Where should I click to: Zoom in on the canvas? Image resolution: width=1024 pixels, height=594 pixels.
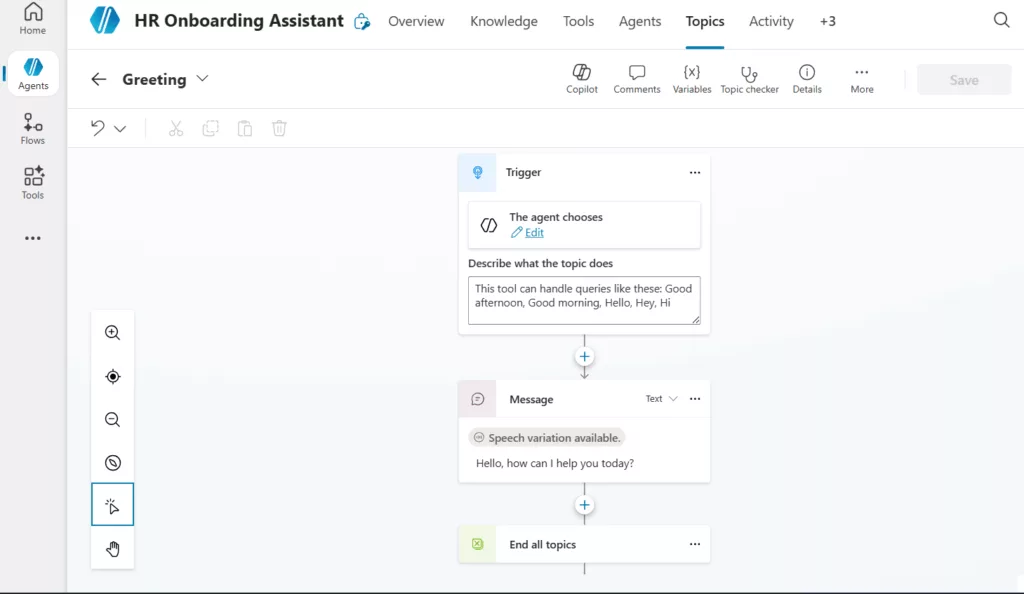[x=112, y=333]
